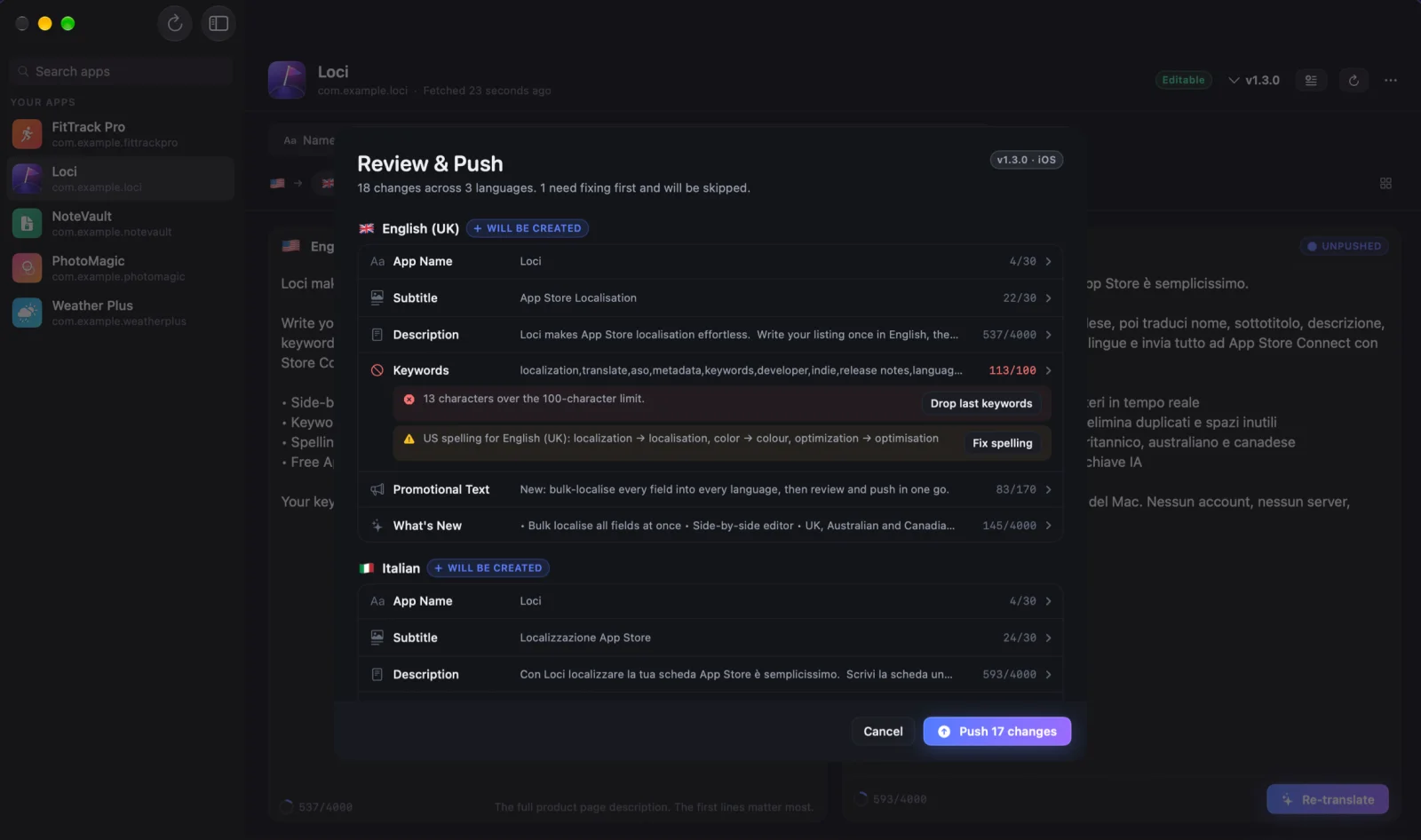Toggle the sidebar panel icon
This screenshot has height=840, width=1421.
point(218,24)
